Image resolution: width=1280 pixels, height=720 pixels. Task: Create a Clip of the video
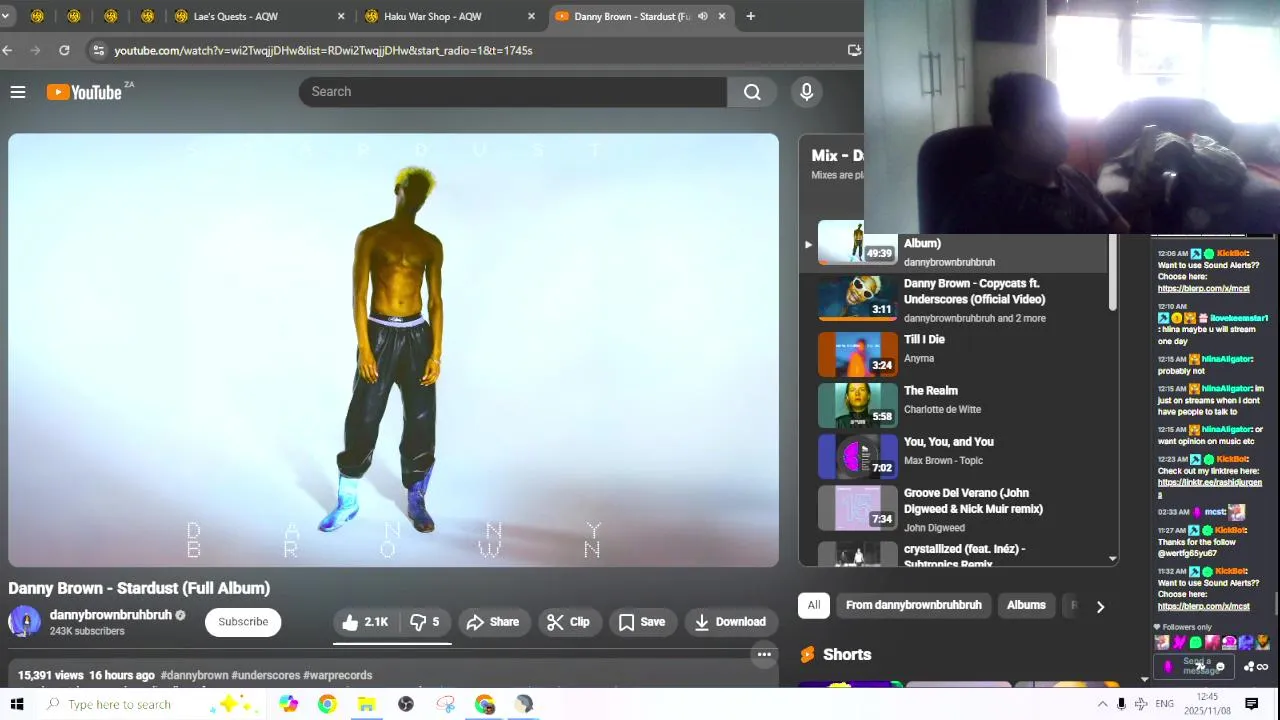point(568,622)
